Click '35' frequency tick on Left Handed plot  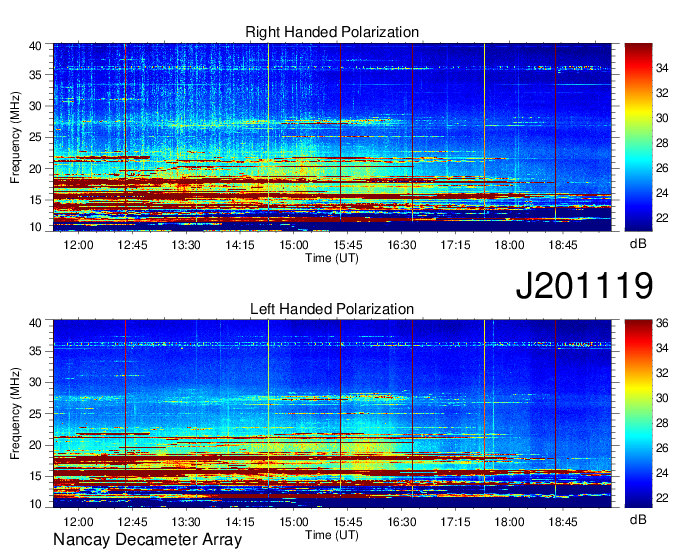(36, 351)
